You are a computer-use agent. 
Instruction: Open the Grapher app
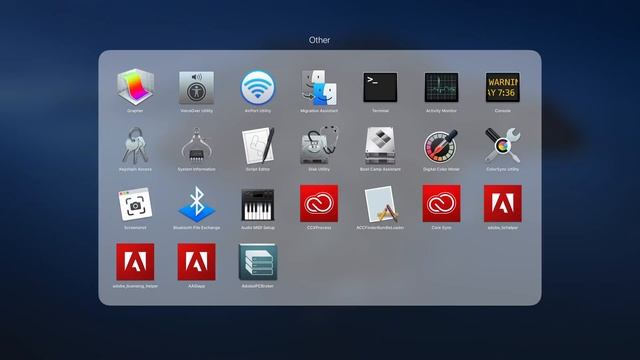tap(135, 87)
